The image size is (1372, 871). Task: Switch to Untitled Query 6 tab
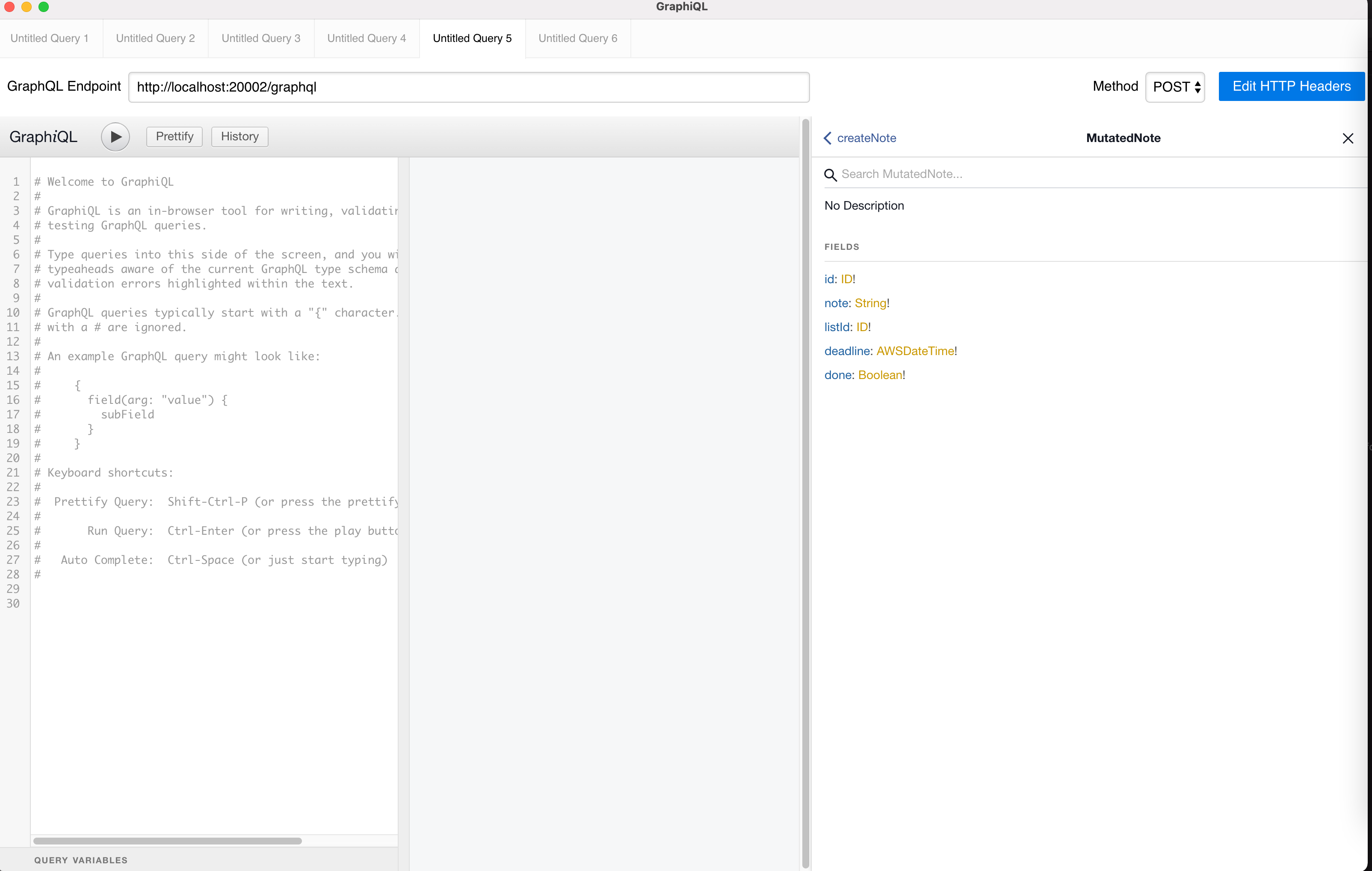point(578,38)
